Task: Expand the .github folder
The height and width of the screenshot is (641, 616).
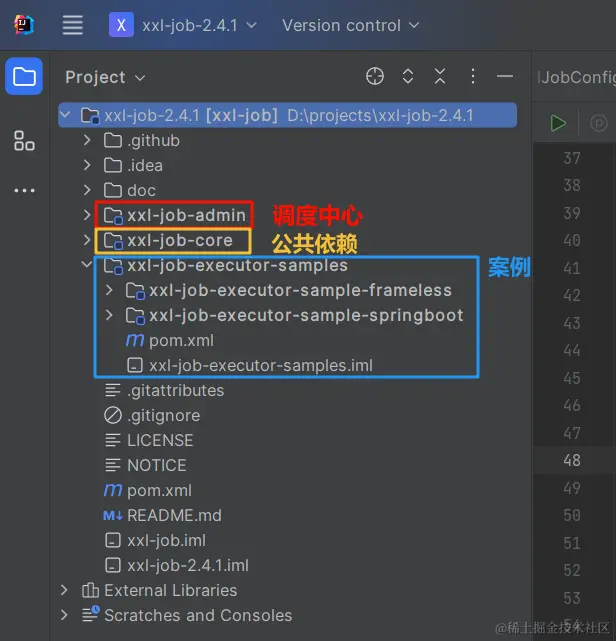Action: (x=87, y=140)
